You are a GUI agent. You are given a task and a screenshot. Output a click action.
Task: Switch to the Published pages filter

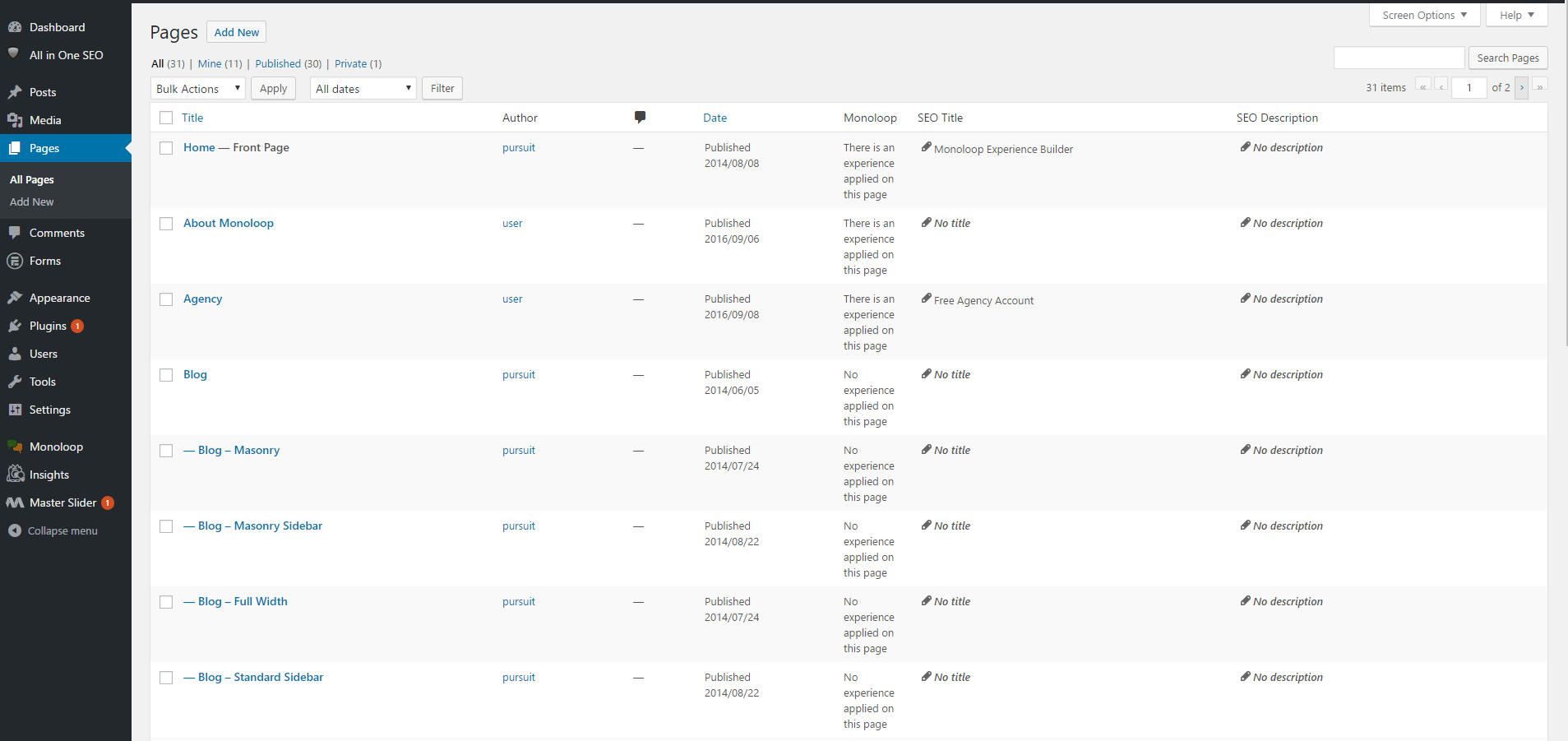(x=278, y=63)
